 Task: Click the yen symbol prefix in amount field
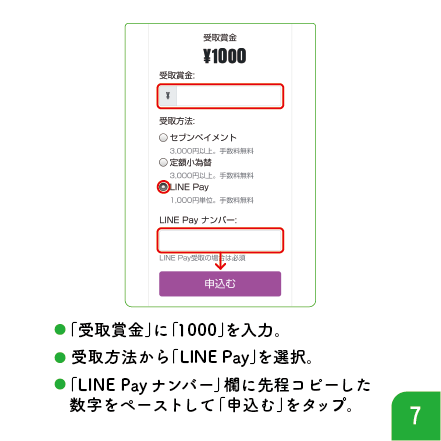(x=168, y=96)
